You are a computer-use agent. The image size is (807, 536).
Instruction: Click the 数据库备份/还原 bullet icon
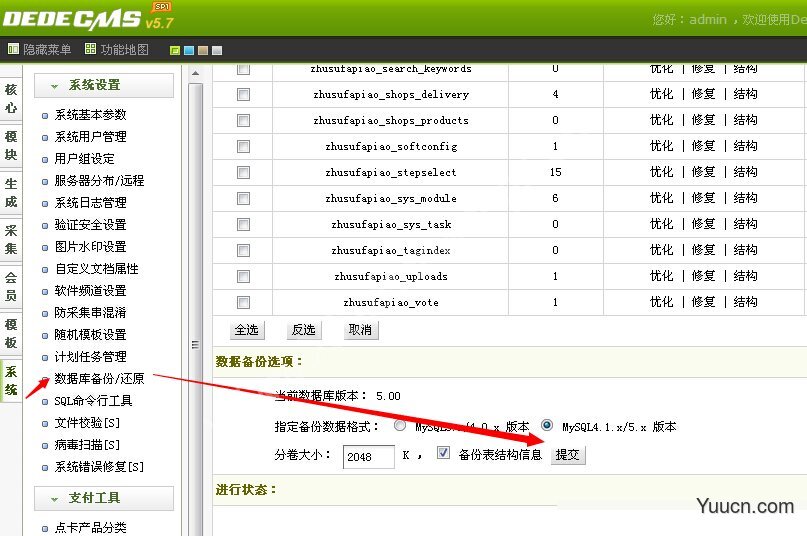[x=45, y=379]
